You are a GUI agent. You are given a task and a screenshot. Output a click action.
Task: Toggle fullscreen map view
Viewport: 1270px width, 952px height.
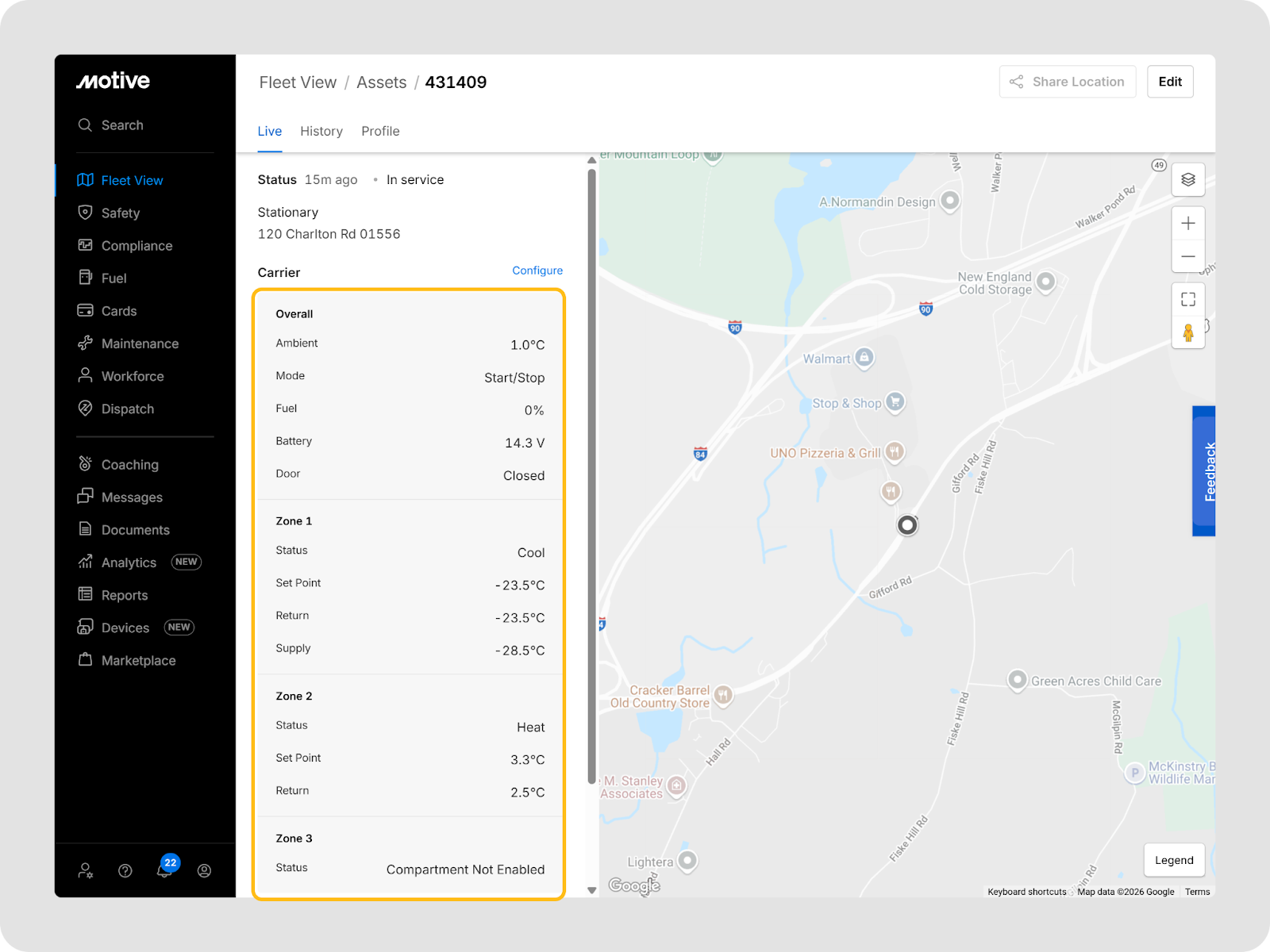(1187, 299)
